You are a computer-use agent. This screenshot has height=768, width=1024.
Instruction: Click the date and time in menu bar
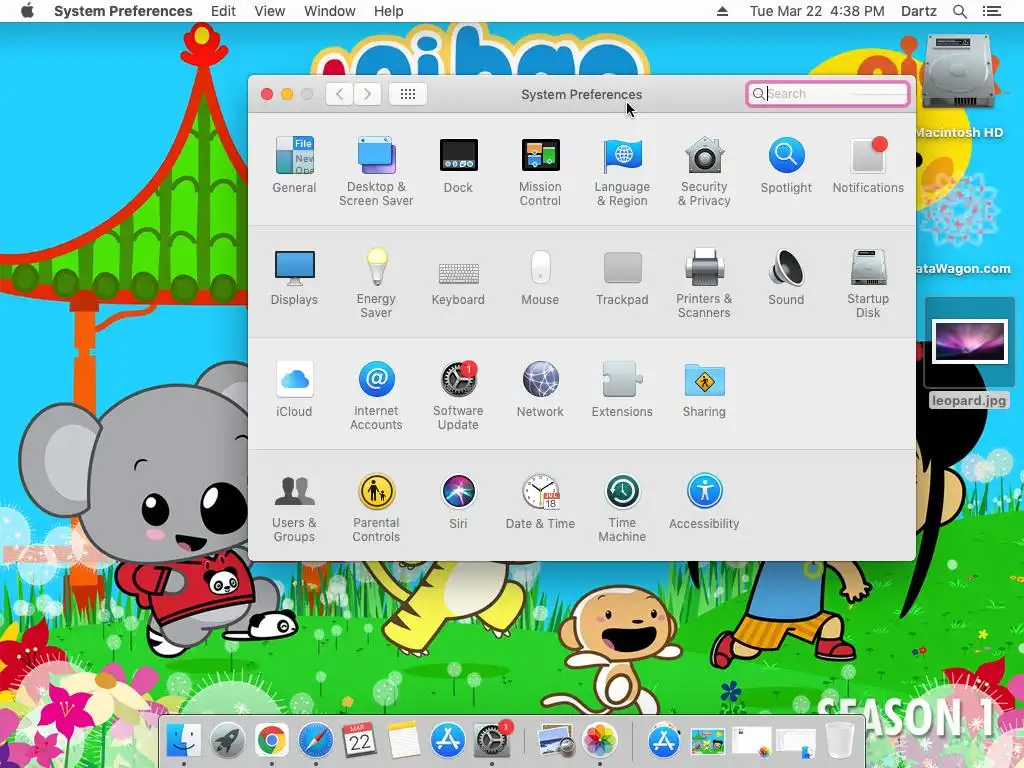coord(817,11)
